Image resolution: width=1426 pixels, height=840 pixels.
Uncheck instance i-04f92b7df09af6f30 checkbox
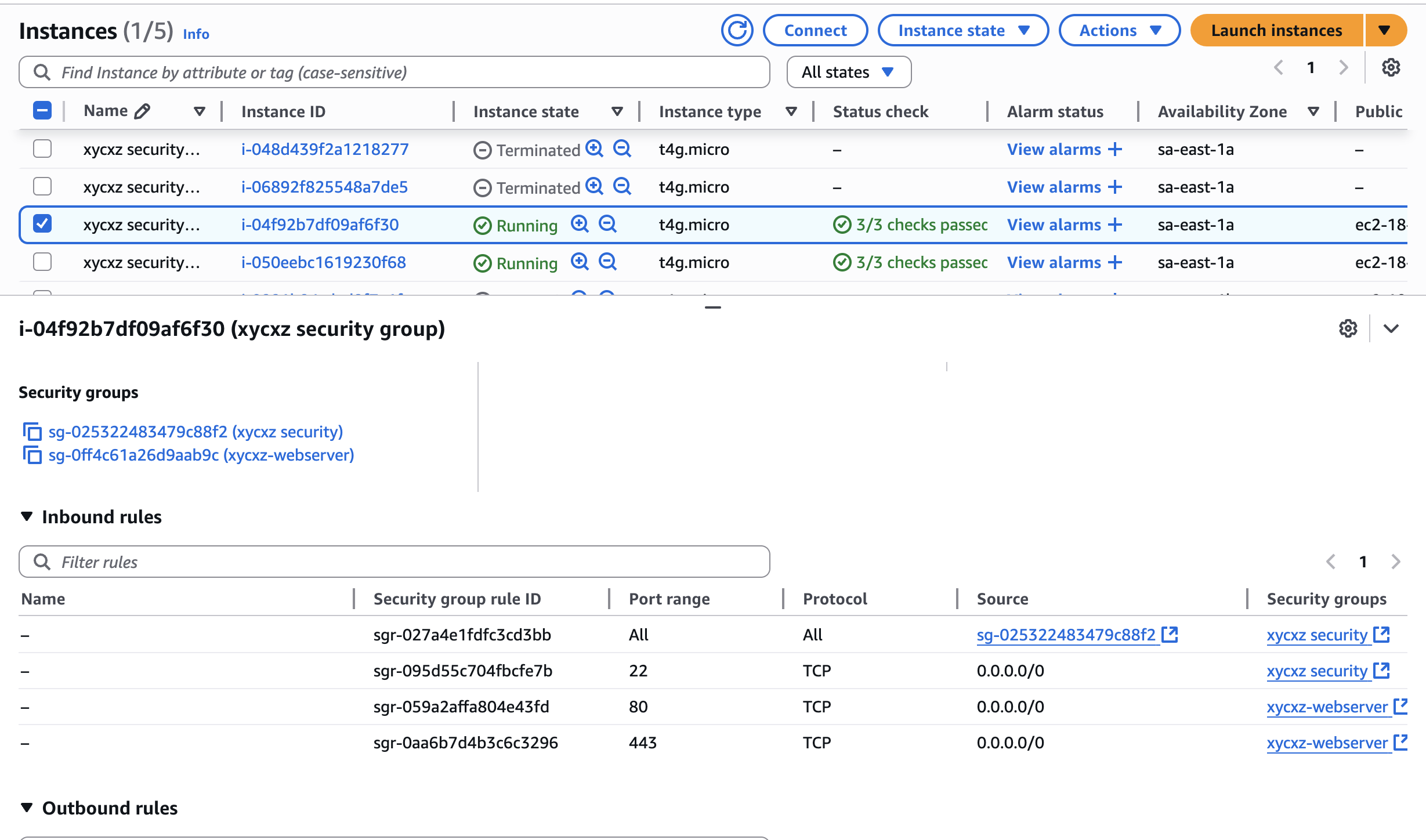click(42, 224)
